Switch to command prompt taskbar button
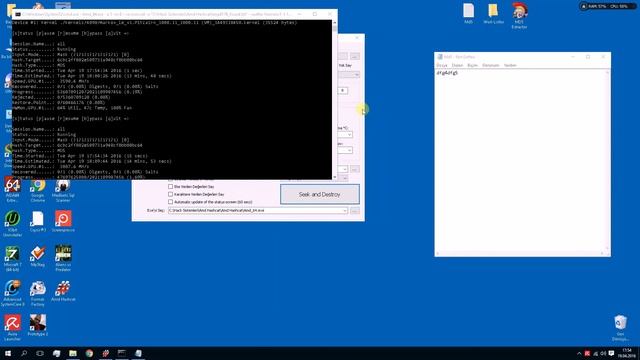 point(122,353)
